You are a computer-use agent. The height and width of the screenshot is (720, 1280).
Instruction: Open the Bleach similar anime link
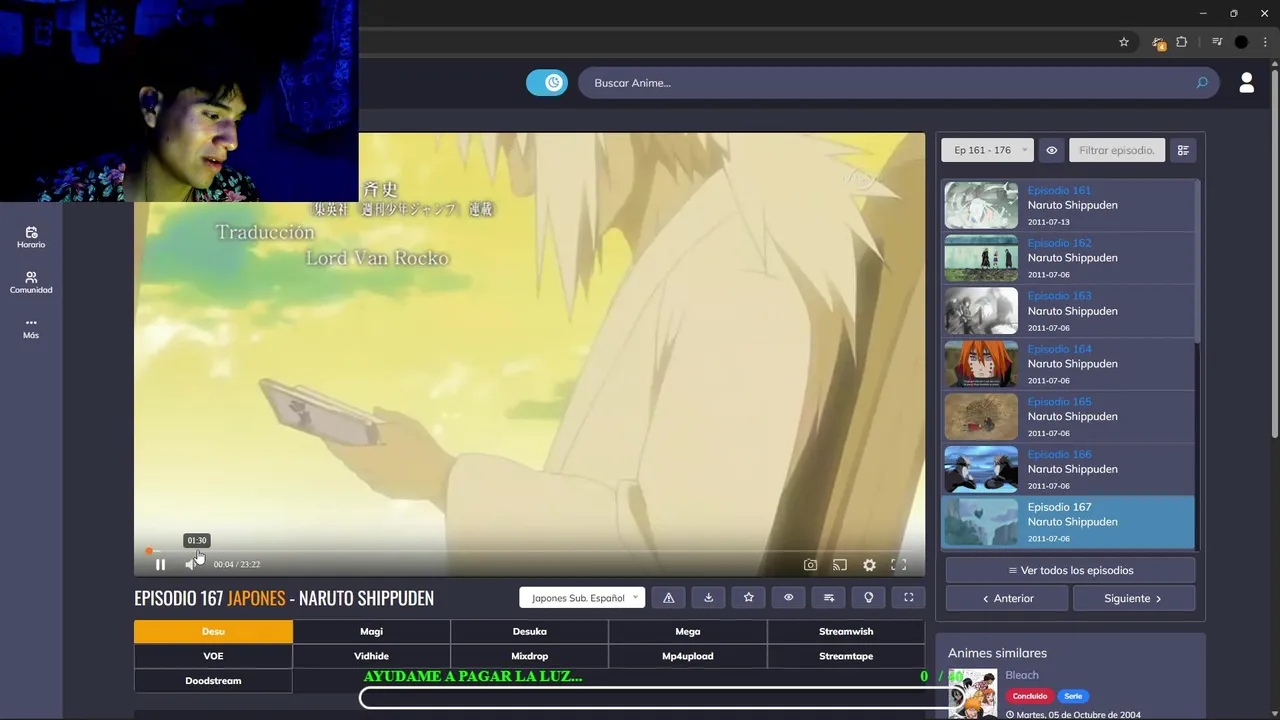click(1022, 675)
